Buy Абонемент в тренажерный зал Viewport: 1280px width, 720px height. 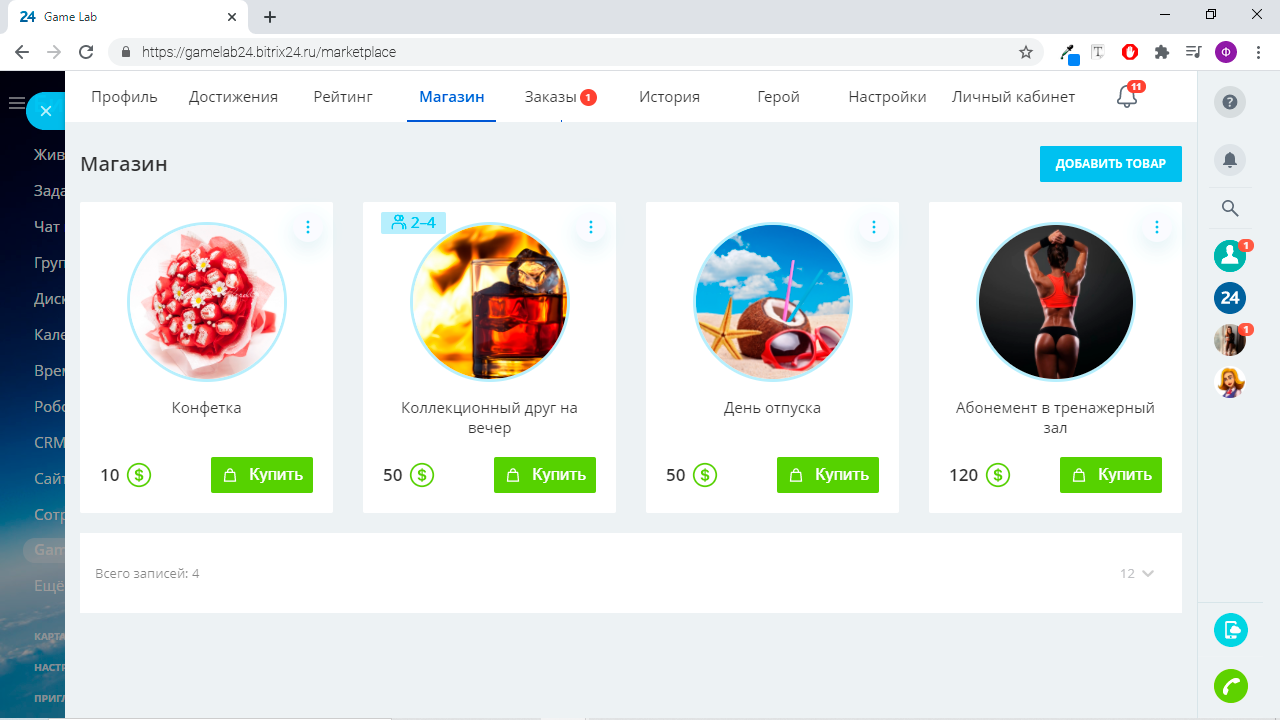coord(1111,475)
